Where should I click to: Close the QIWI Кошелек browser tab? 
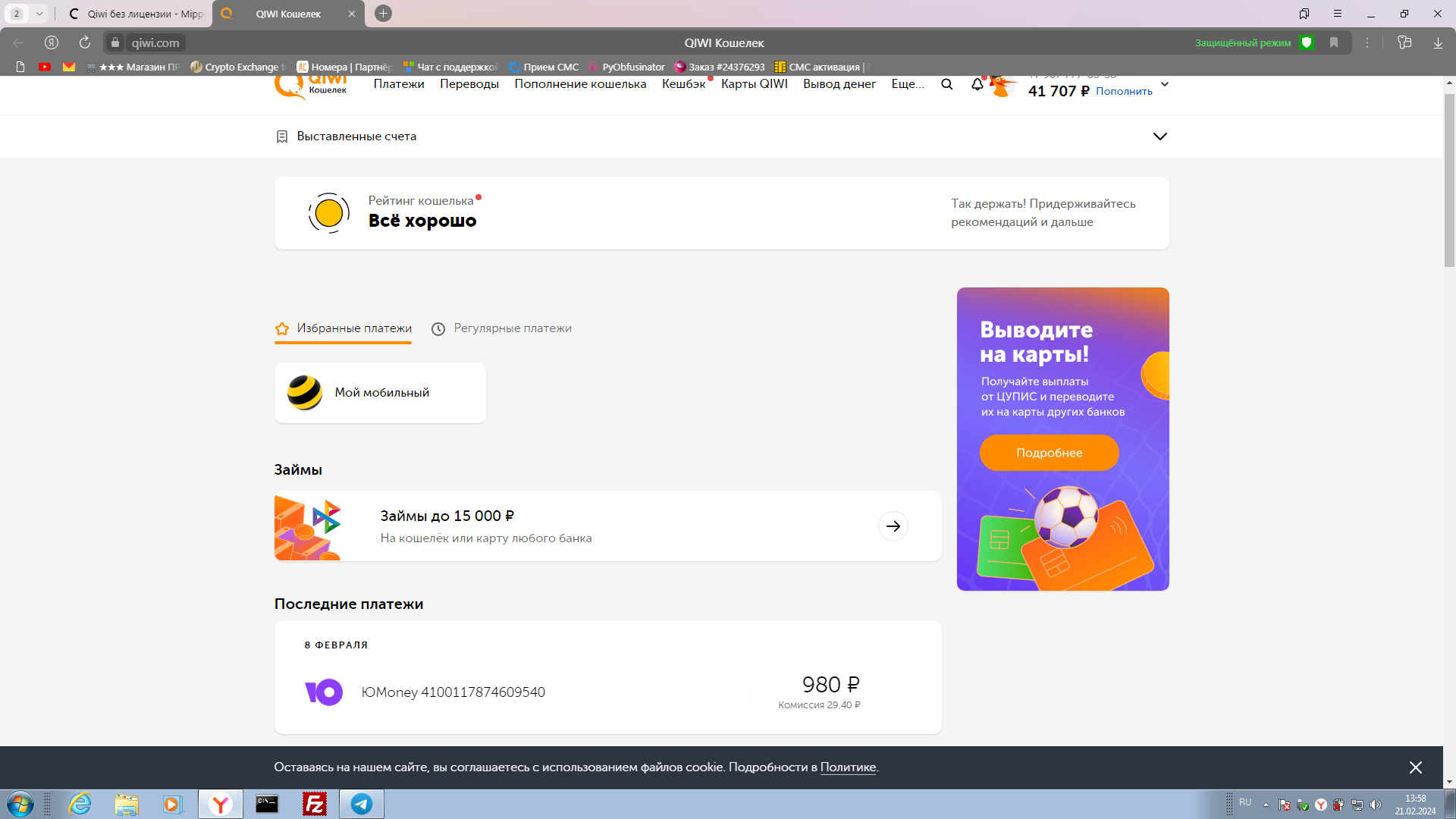pos(352,14)
